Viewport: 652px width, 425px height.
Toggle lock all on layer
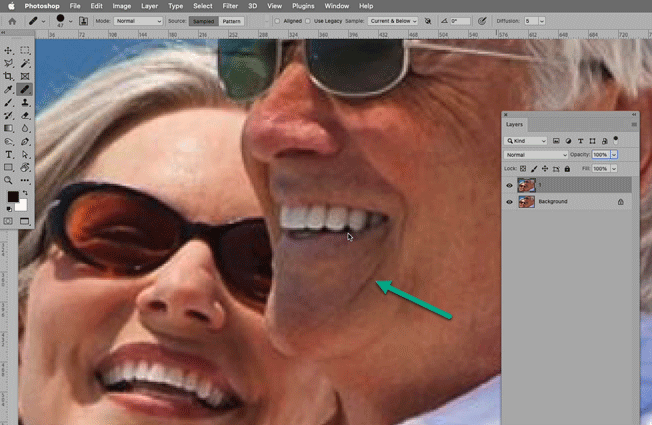coord(567,168)
